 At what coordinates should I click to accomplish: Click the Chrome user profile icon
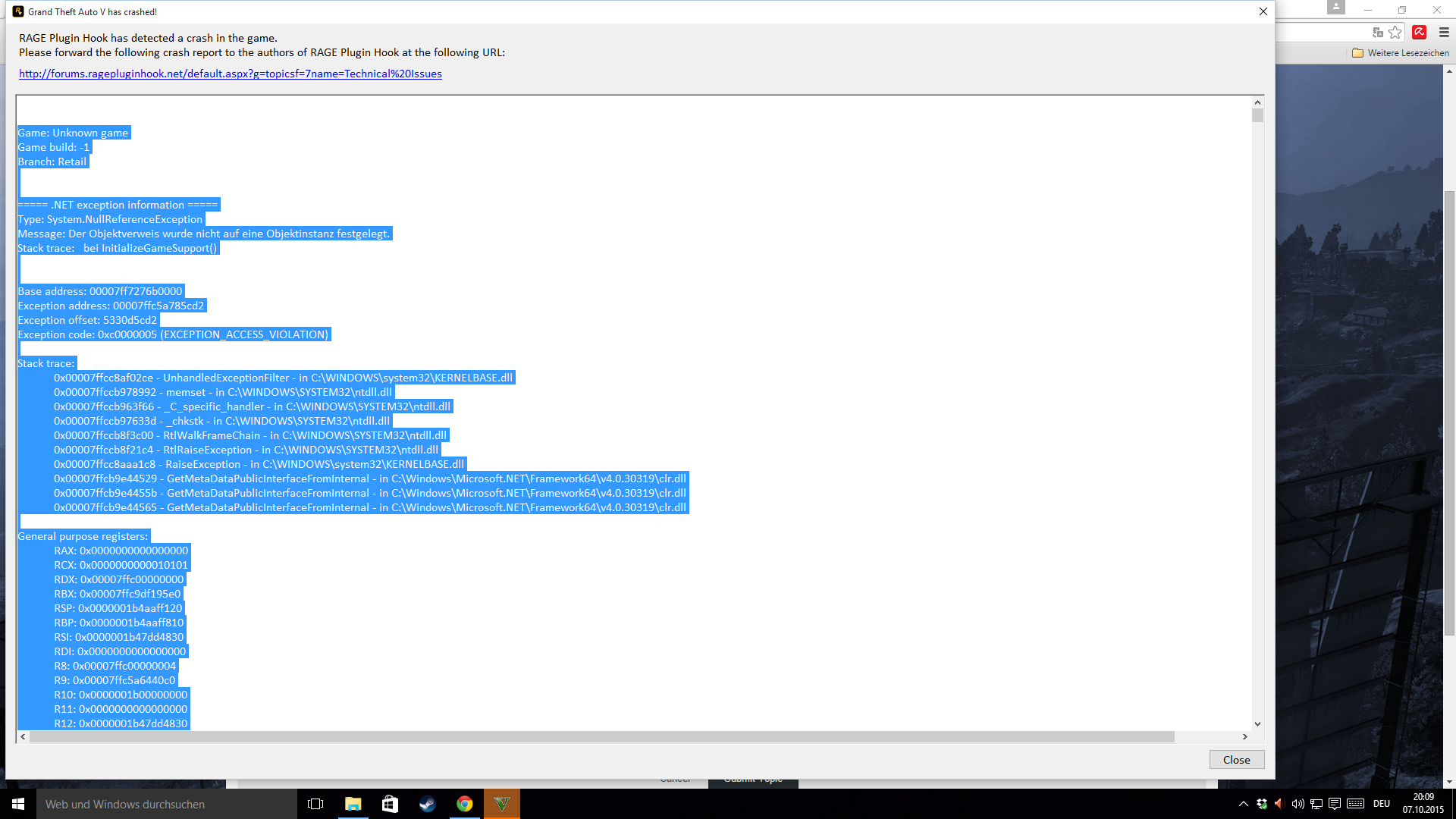coord(1335,7)
